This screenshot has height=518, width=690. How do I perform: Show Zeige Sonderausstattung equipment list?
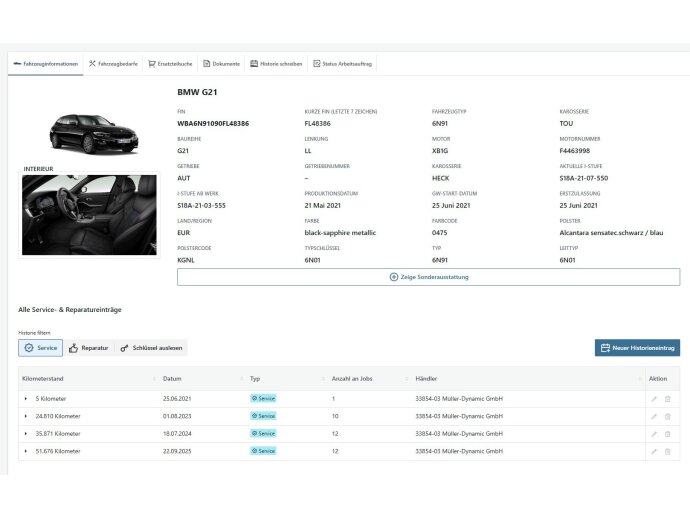[428, 277]
